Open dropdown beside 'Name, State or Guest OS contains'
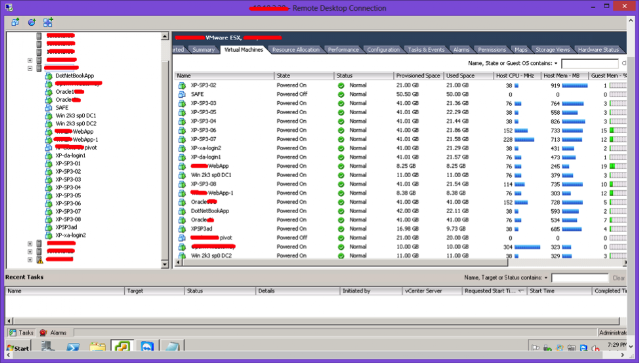This screenshot has height=364, width=640. [x=556, y=64]
